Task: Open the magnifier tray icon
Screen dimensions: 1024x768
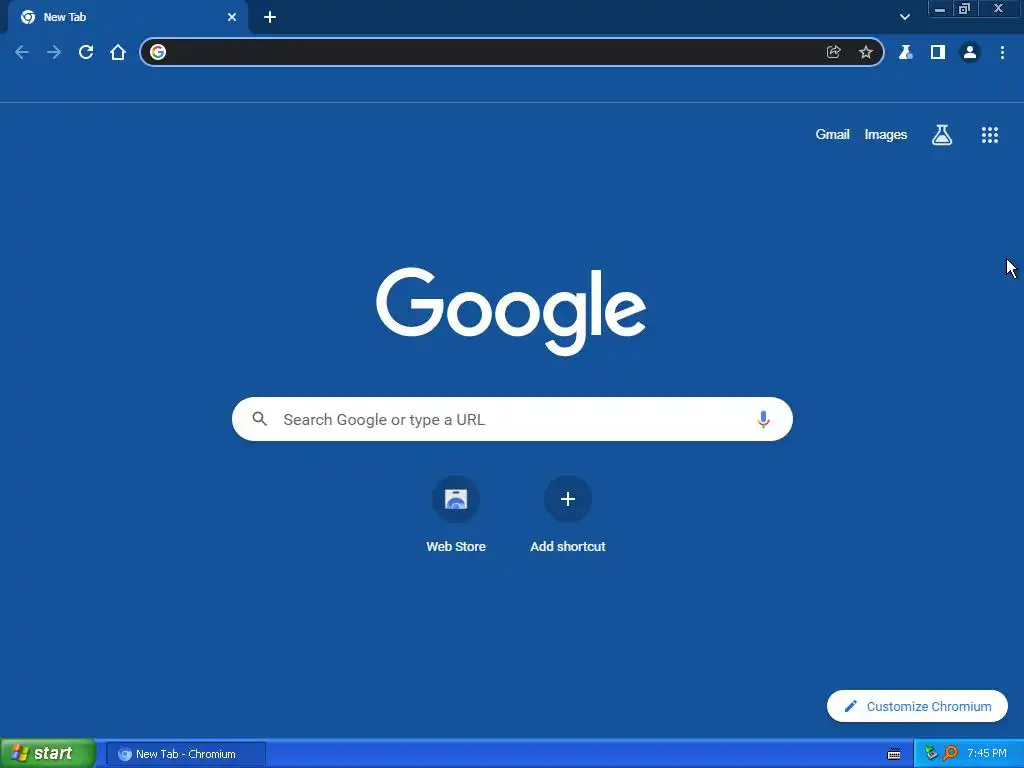Action: (x=950, y=754)
